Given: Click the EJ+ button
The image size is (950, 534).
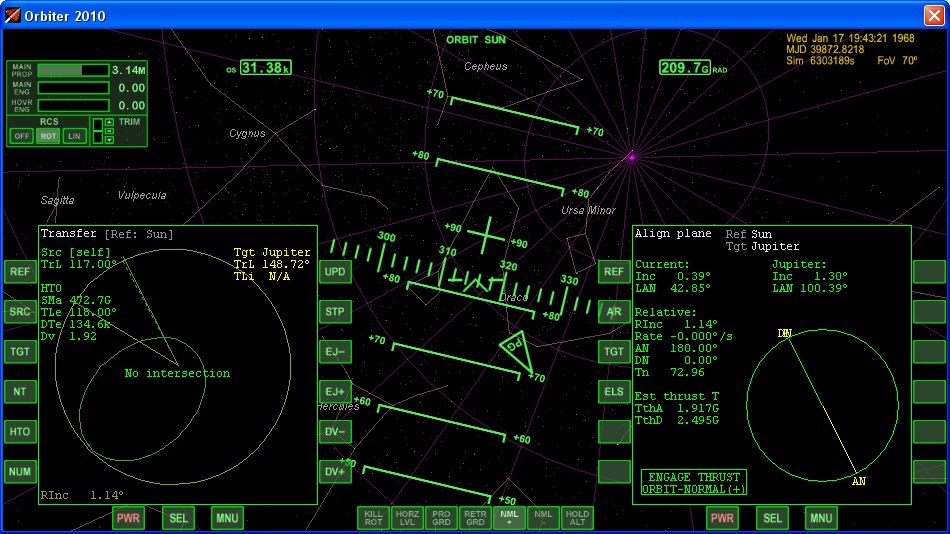Looking at the screenshot, I should pyautogui.click(x=335, y=392).
